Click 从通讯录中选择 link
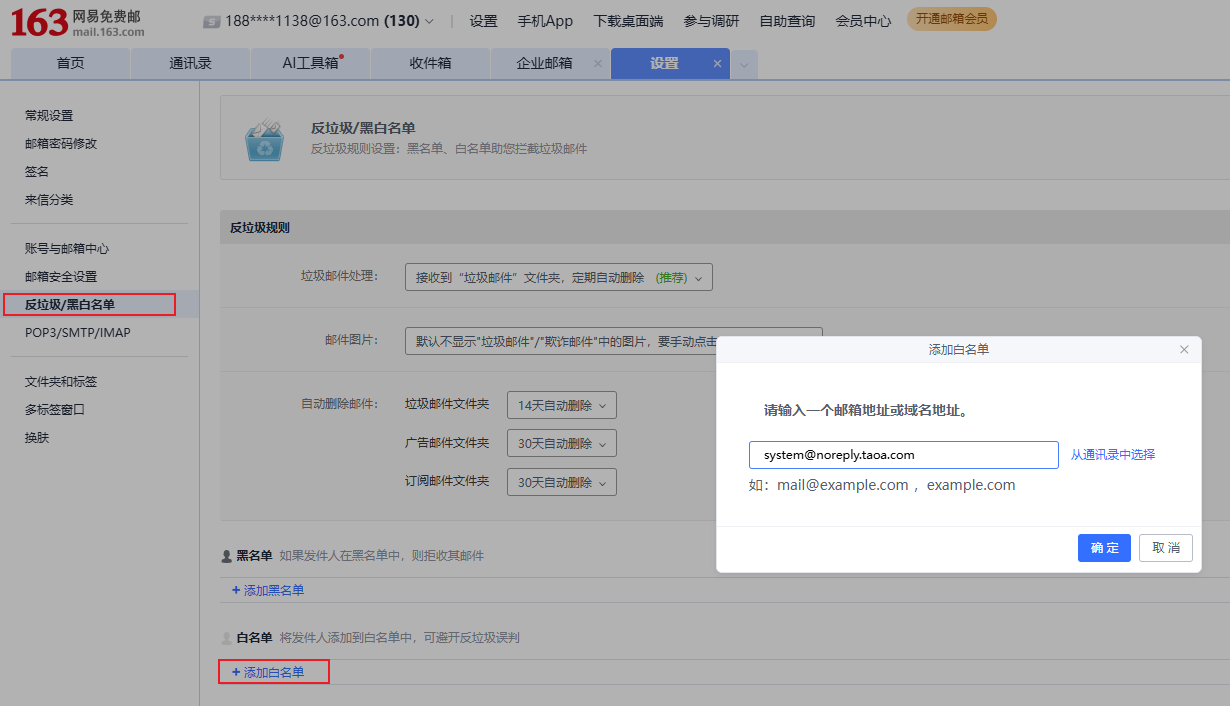1230x706 pixels. [1112, 455]
